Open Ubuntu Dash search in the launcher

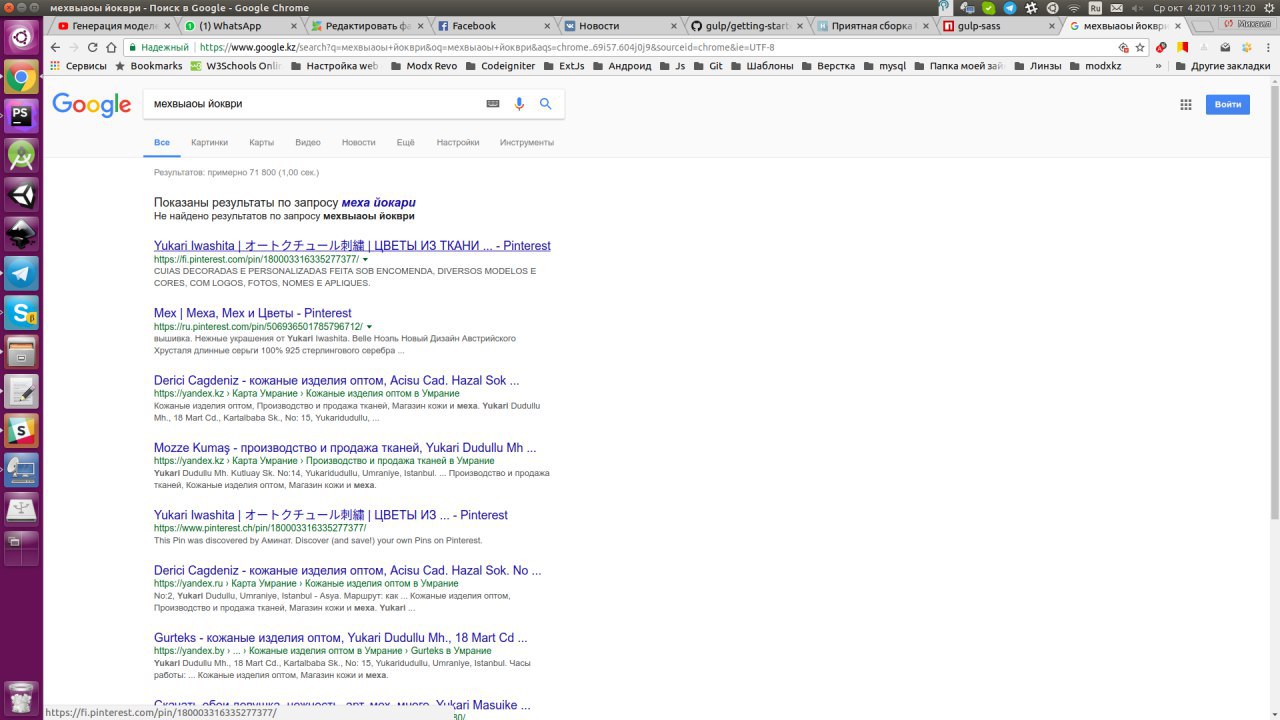22,38
